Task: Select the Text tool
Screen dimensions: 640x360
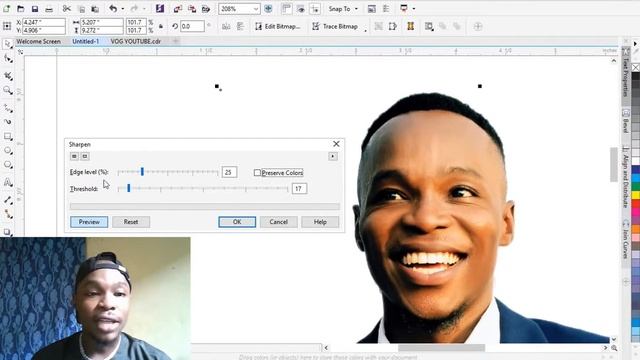Action: click(x=7, y=182)
